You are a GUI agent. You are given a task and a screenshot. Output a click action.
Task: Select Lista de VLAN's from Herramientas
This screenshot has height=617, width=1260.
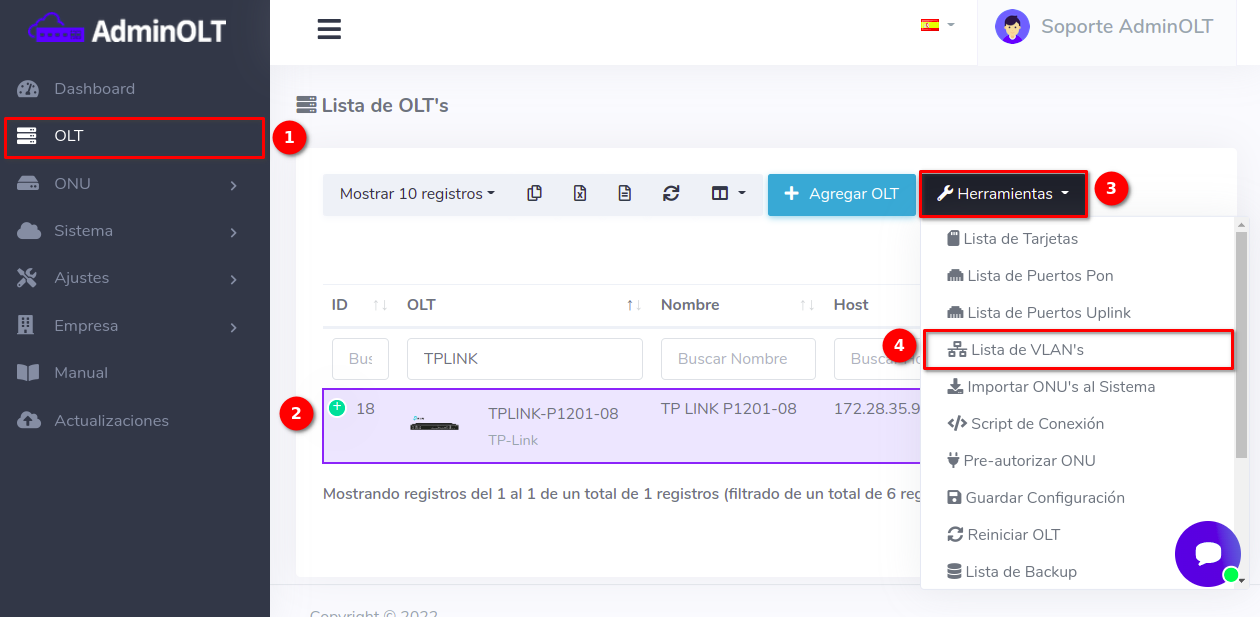tap(1027, 350)
